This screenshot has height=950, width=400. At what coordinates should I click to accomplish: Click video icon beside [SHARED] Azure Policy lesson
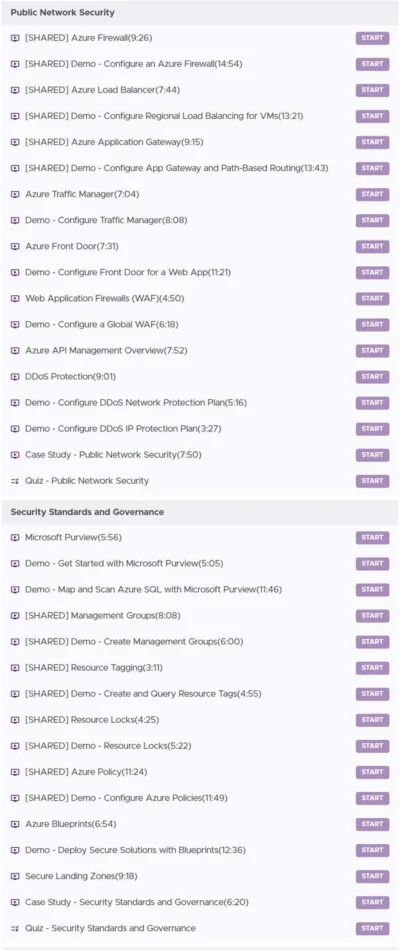15,772
